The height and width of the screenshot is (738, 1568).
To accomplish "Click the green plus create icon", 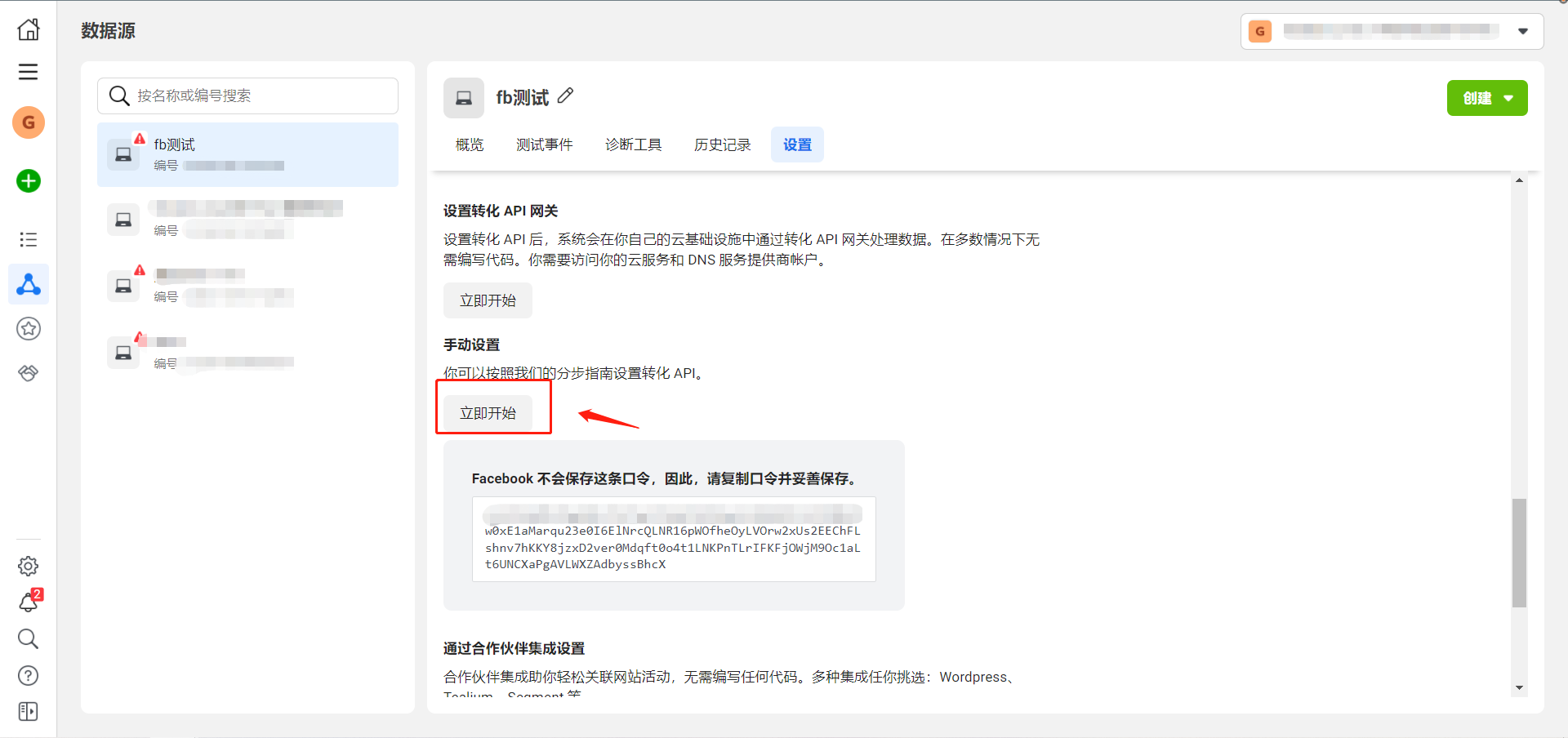I will 29,181.
